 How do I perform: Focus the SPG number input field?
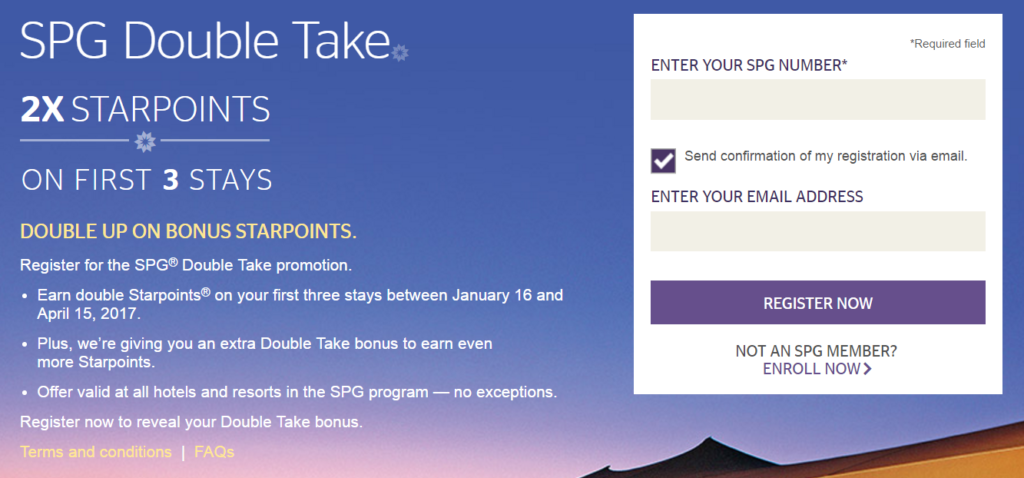coord(818,99)
